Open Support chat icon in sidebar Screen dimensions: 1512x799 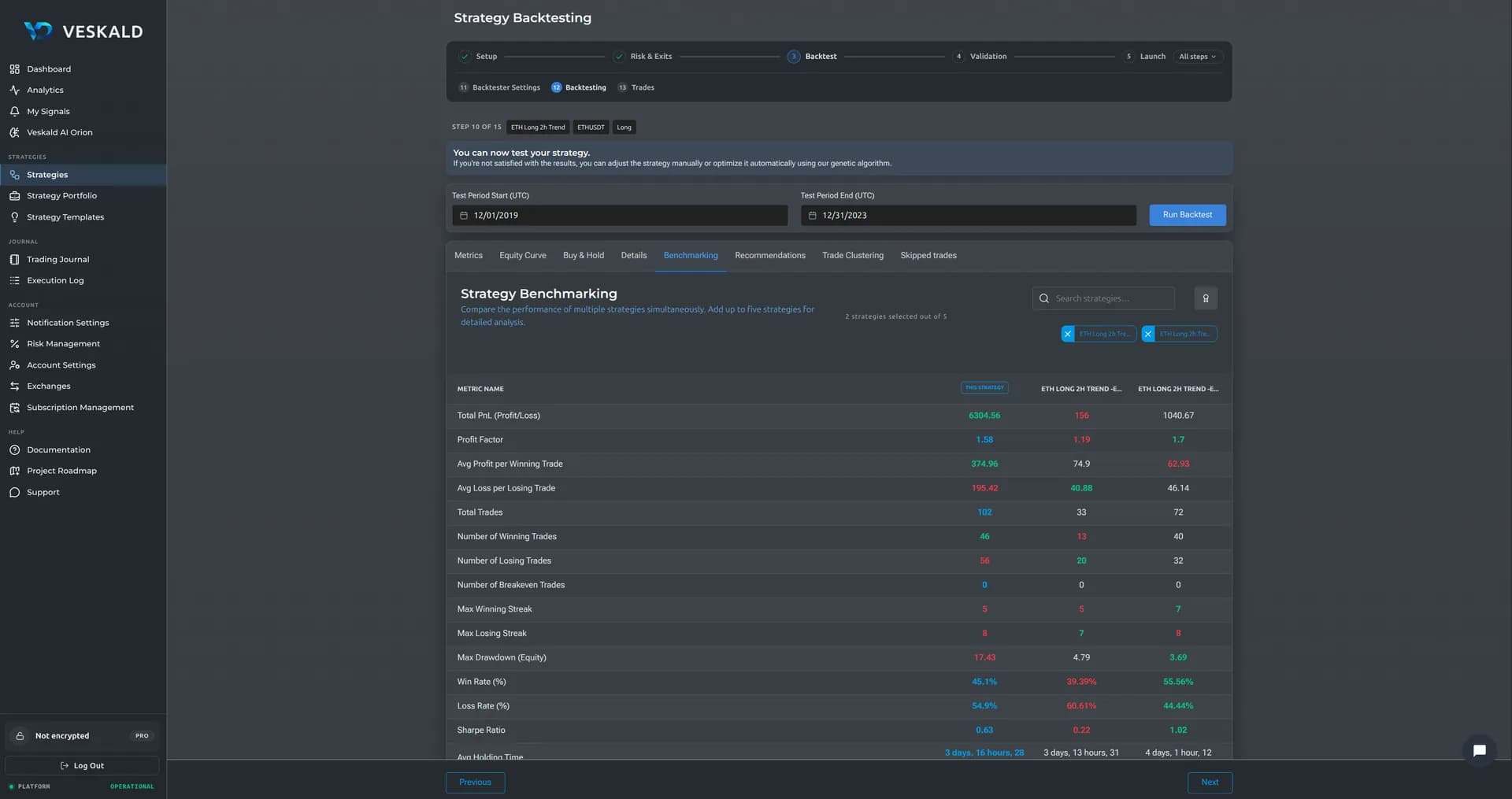[14, 493]
